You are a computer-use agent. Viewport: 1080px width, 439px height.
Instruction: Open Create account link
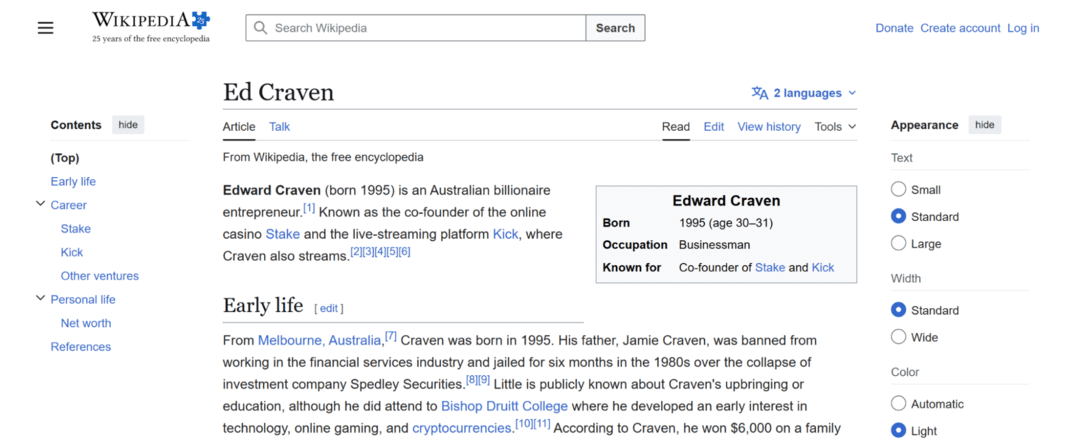click(960, 28)
